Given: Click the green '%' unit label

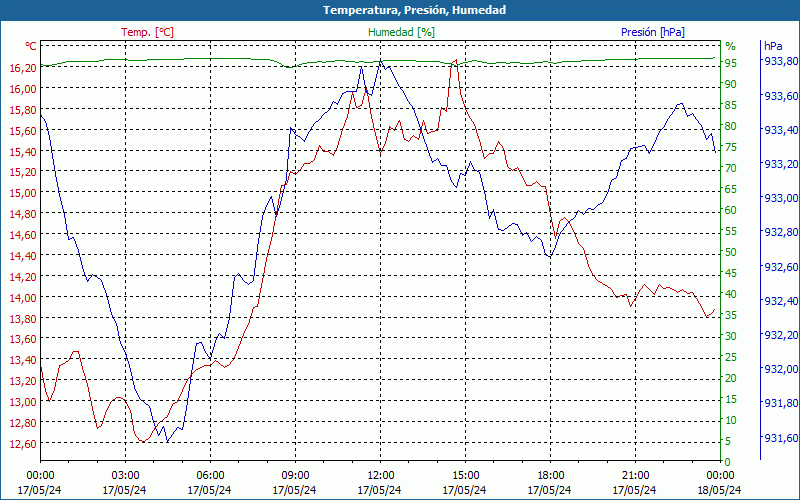Looking at the screenshot, I should point(731,46).
